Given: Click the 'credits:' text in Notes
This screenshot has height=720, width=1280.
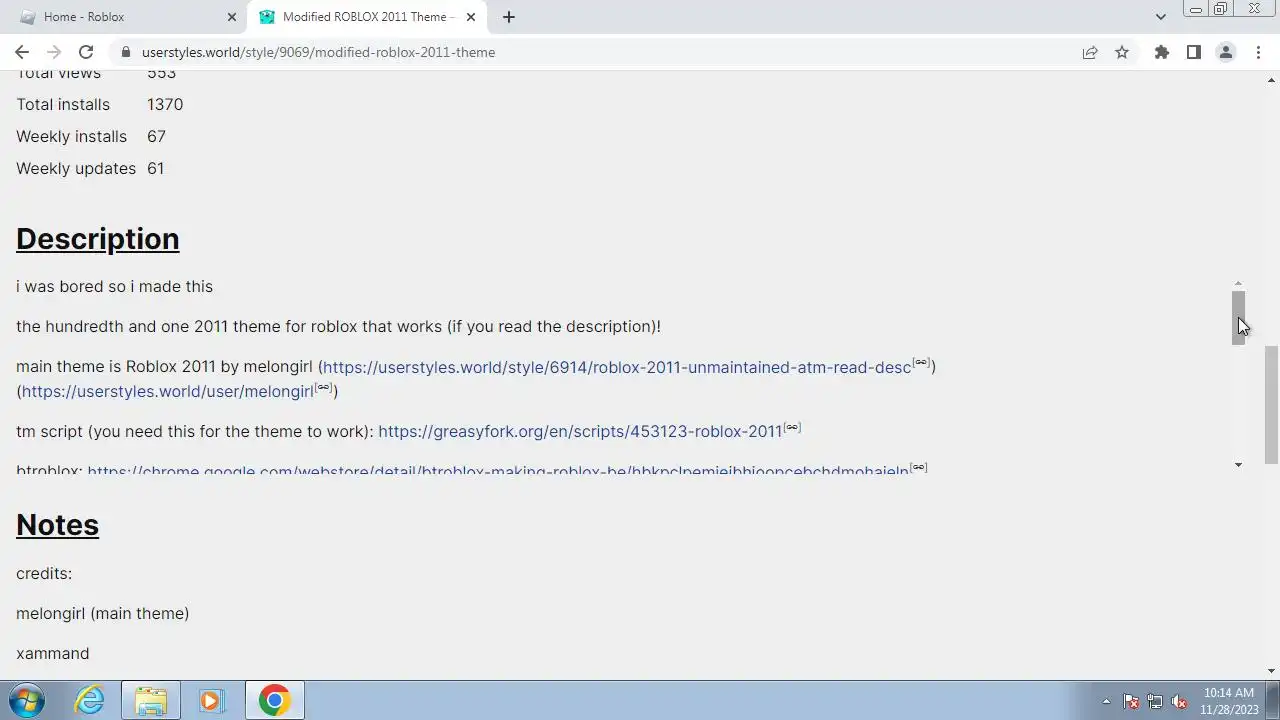Looking at the screenshot, I should point(44,573).
